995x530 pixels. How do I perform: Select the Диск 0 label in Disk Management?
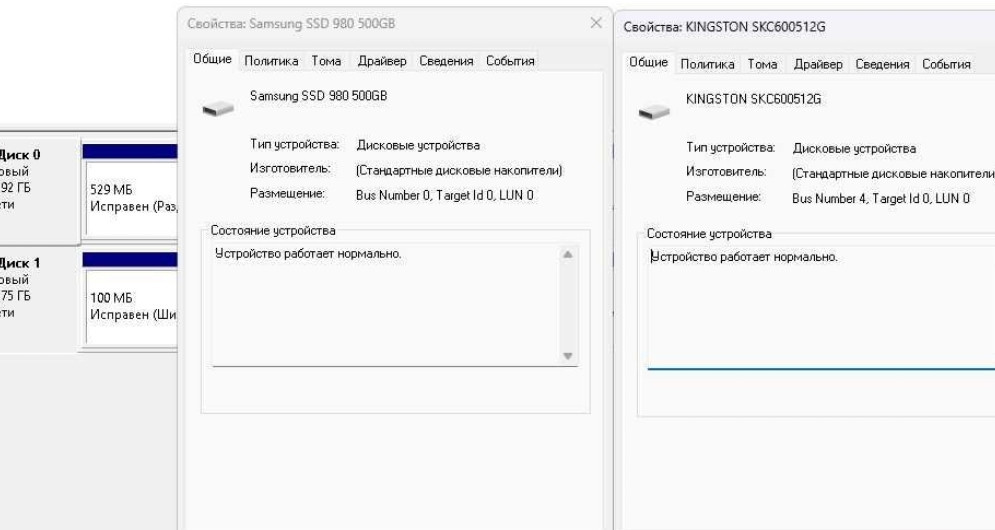click(x=20, y=154)
